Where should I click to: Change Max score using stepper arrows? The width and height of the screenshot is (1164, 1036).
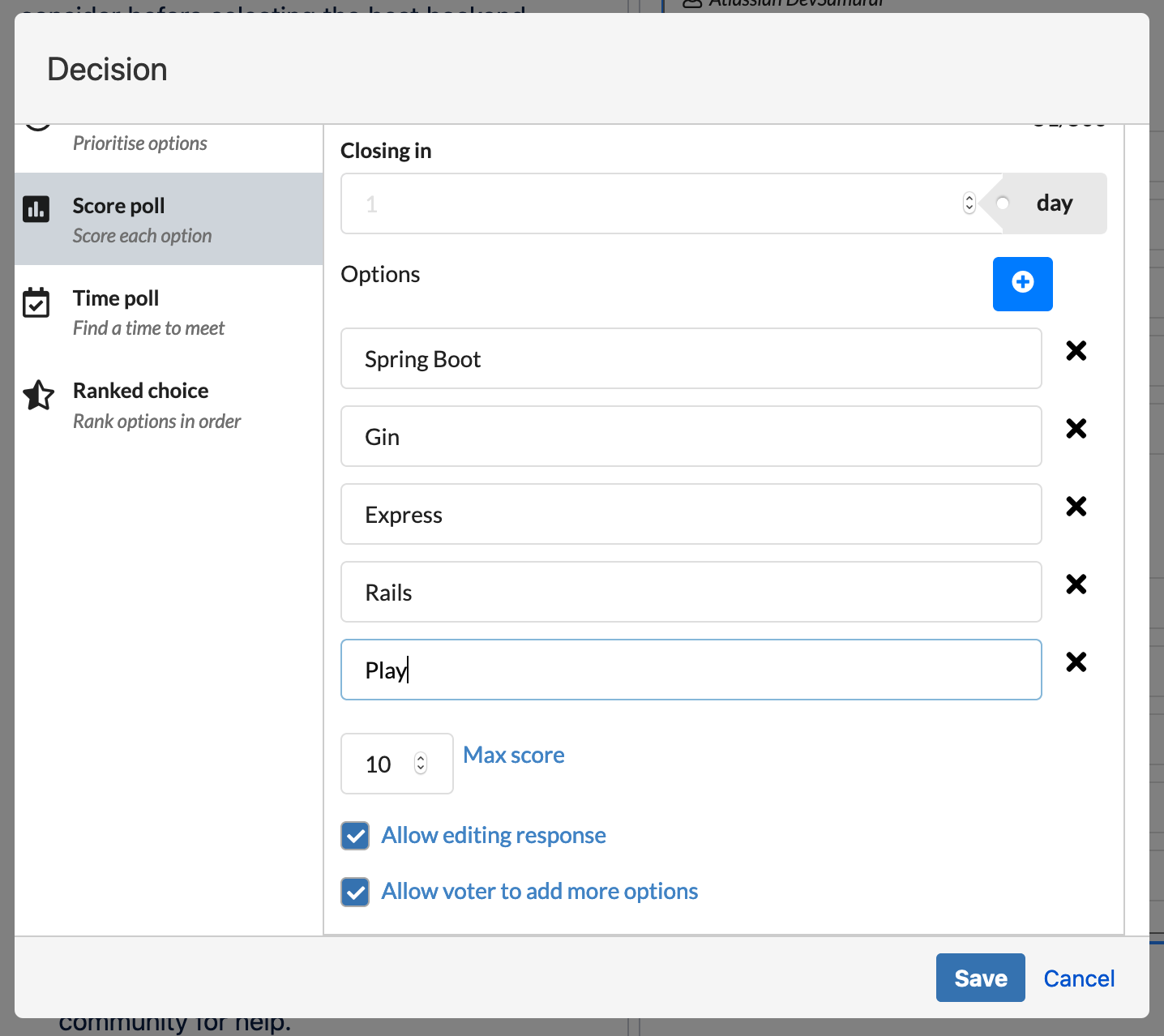(x=420, y=764)
